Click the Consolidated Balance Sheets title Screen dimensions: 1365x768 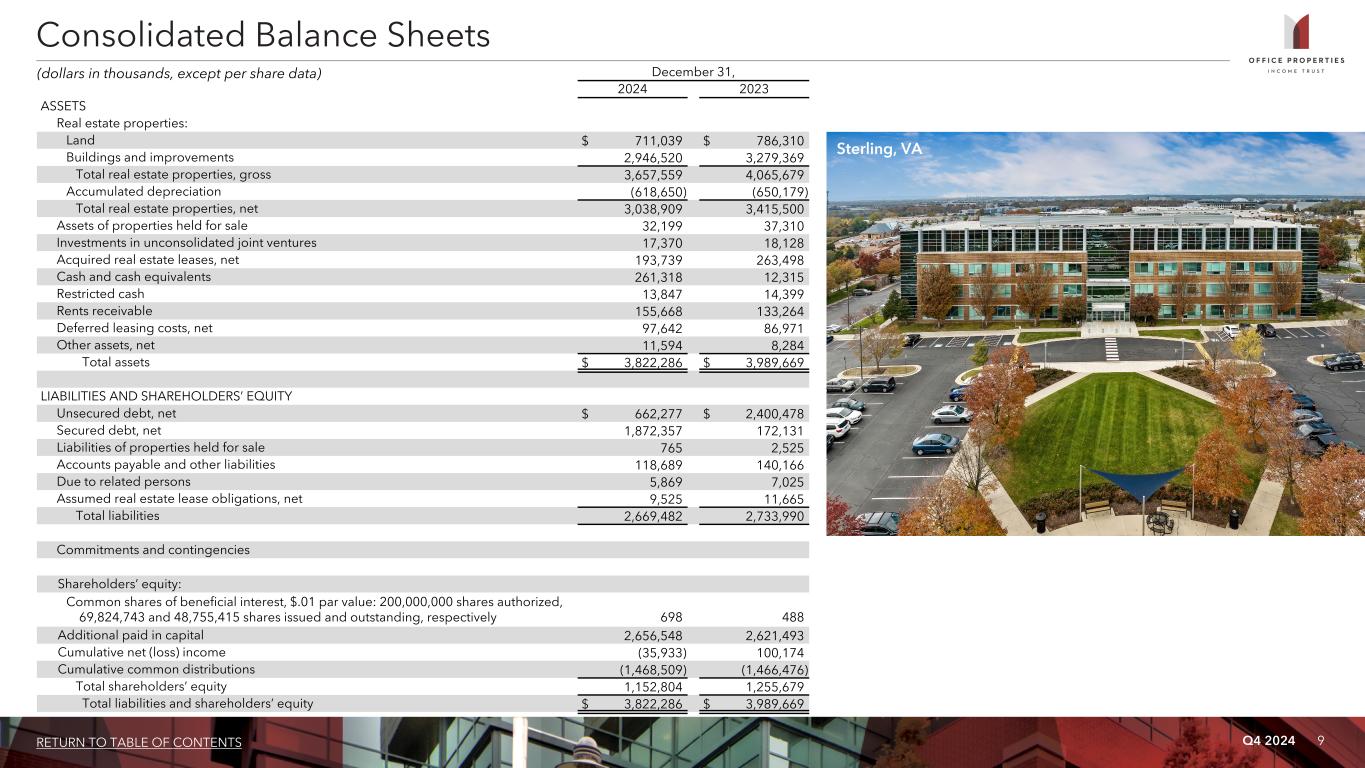[263, 36]
